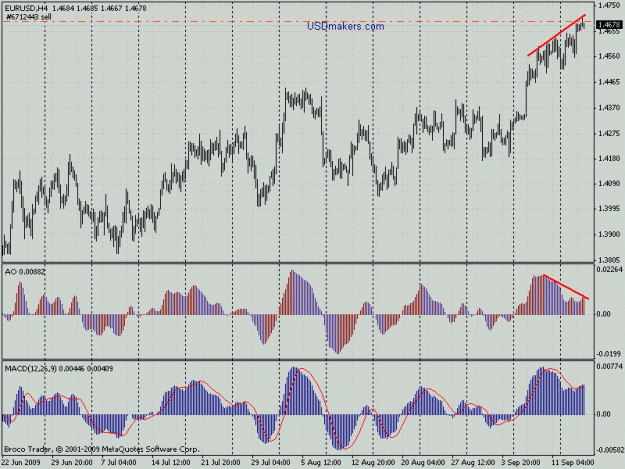Screen dimensions: 625x469
Task: Click the 29 Jun 20:00 time label
Action: 72,463
